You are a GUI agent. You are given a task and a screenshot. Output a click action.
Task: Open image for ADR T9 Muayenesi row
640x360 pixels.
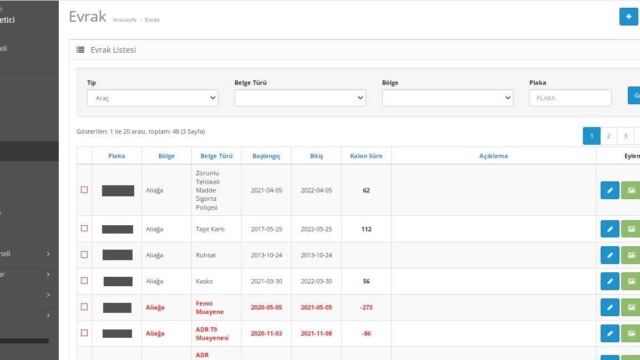631,333
